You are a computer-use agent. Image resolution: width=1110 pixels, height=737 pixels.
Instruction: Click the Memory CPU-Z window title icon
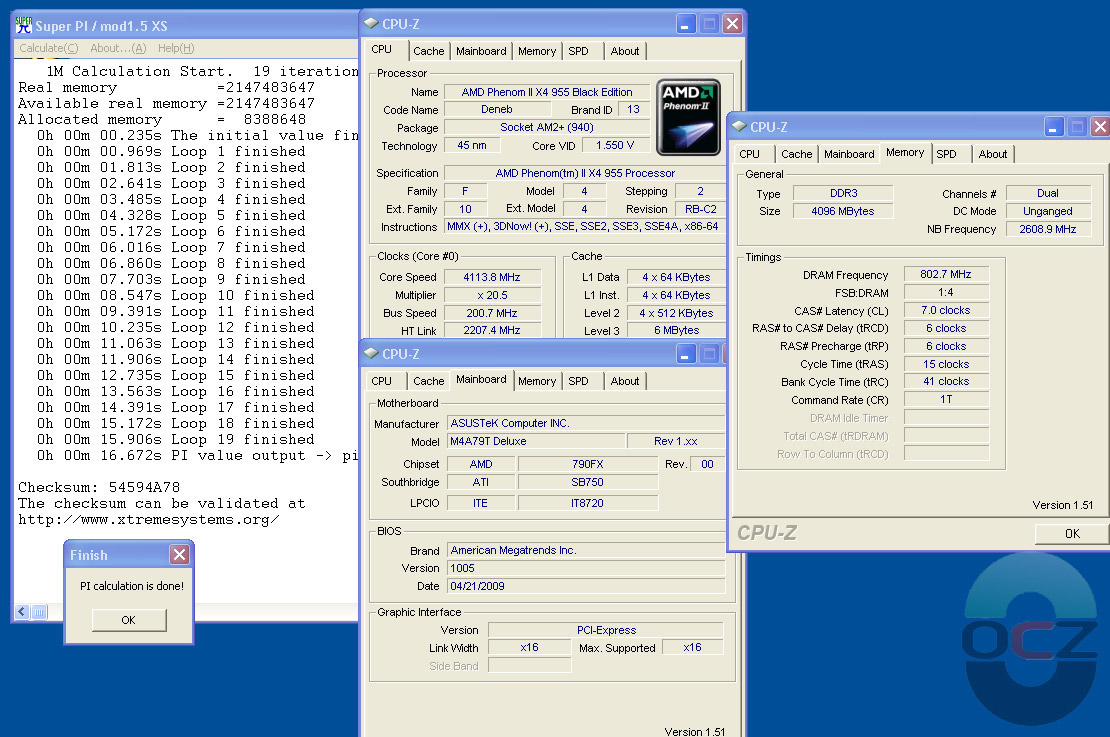click(x=739, y=127)
